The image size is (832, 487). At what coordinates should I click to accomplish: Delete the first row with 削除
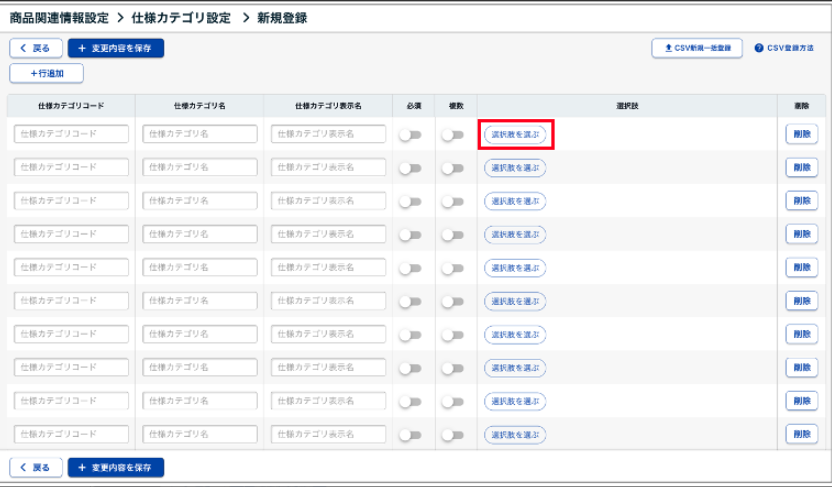tap(801, 134)
